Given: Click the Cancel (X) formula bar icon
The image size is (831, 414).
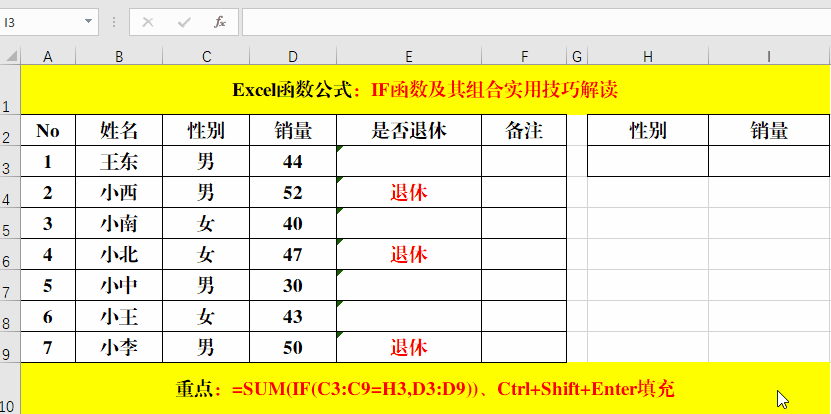Looking at the screenshot, I should click(148, 22).
